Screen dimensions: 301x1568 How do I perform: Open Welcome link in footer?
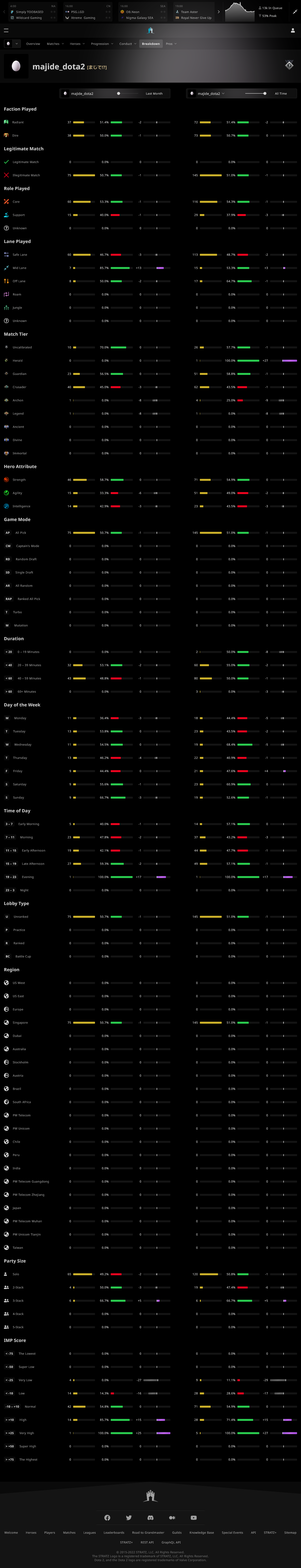(11, 1533)
